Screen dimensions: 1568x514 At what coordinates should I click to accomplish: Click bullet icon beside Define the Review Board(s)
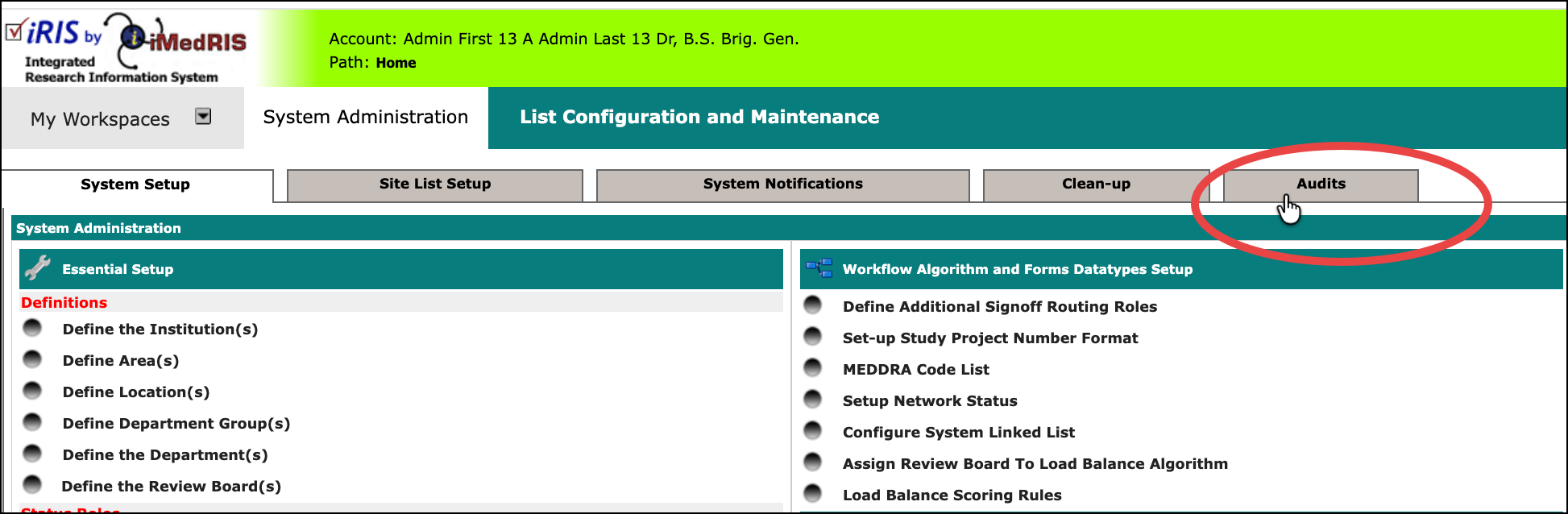pyautogui.click(x=32, y=484)
